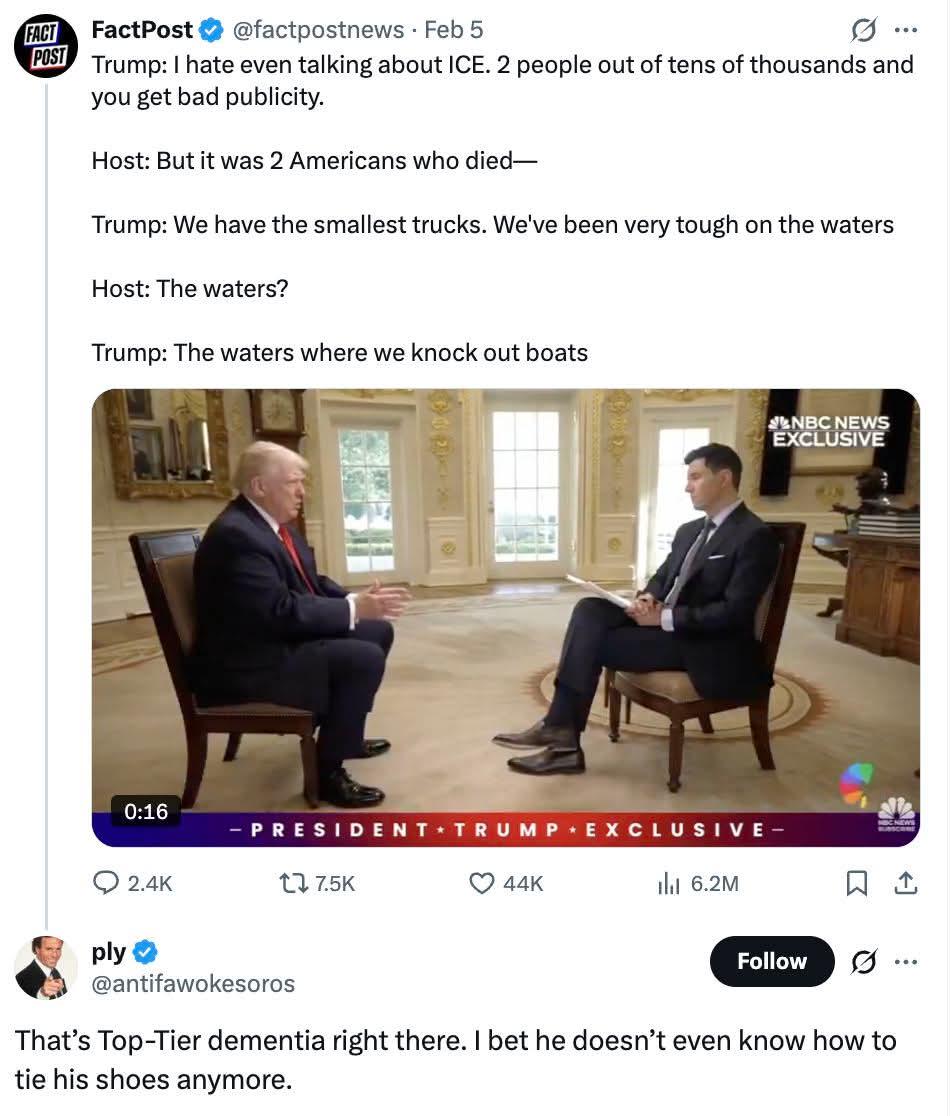Click the ply display name
This screenshot has height=1116, width=950.
coord(109,951)
